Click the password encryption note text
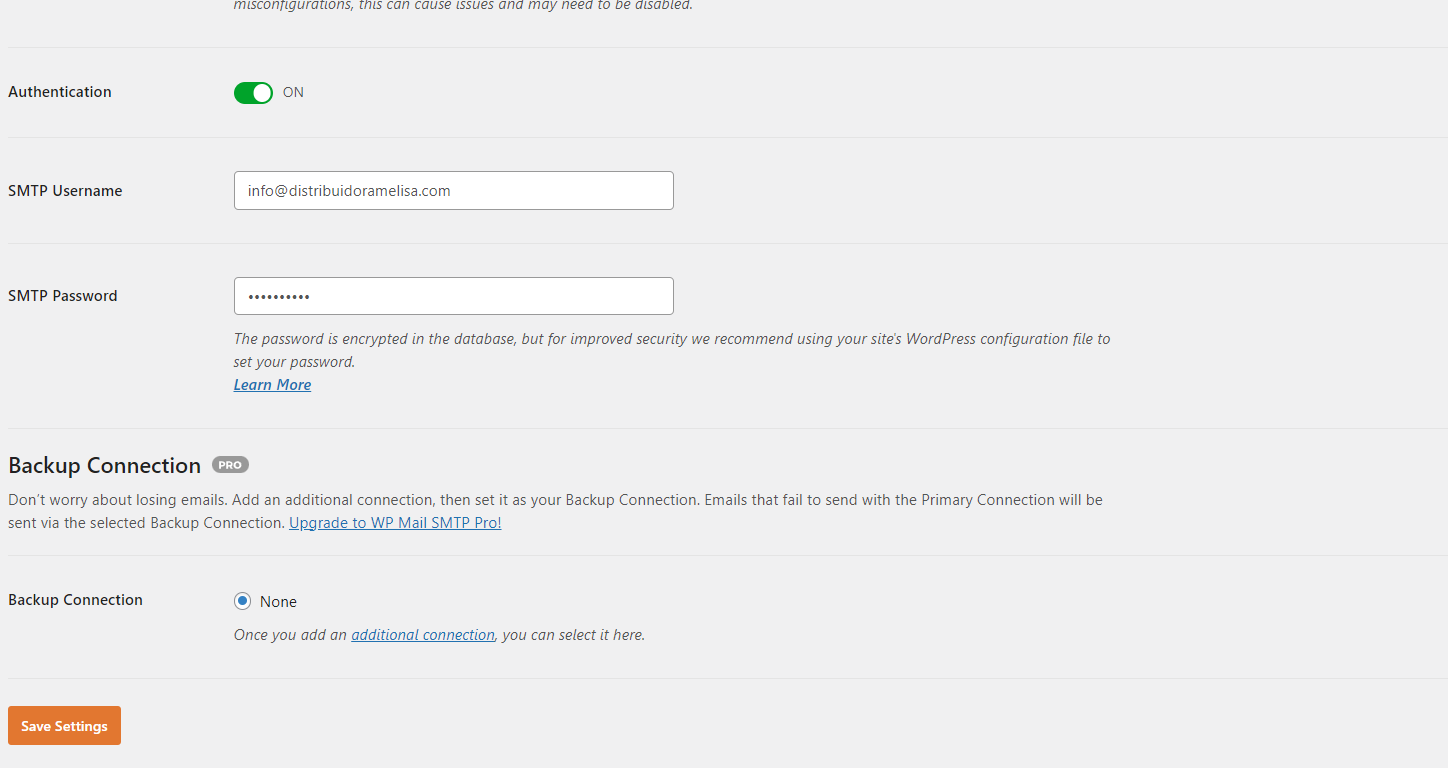The width and height of the screenshot is (1448, 768). 672,350
